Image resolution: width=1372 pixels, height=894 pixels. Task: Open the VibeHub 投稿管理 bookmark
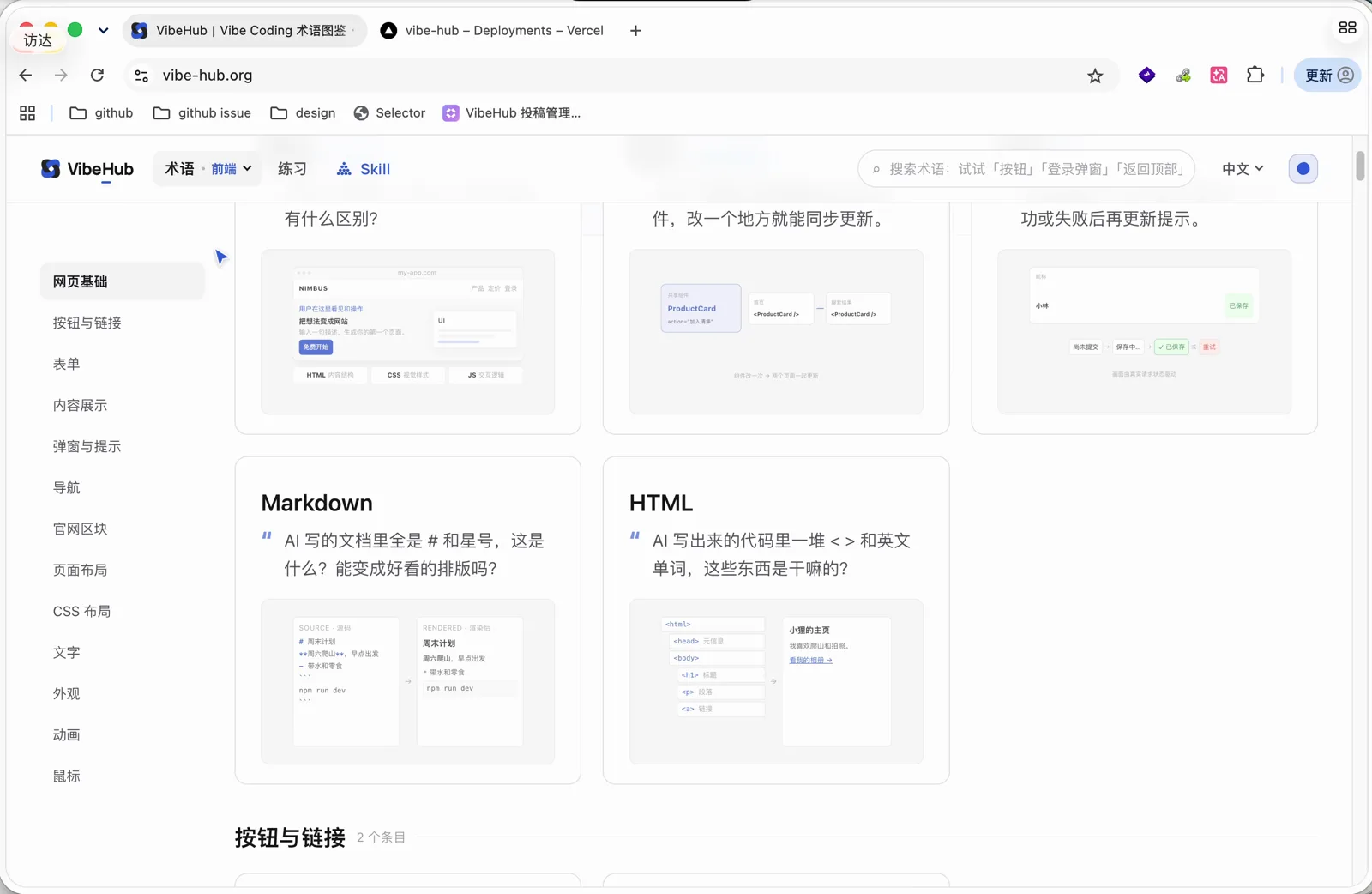coord(512,113)
